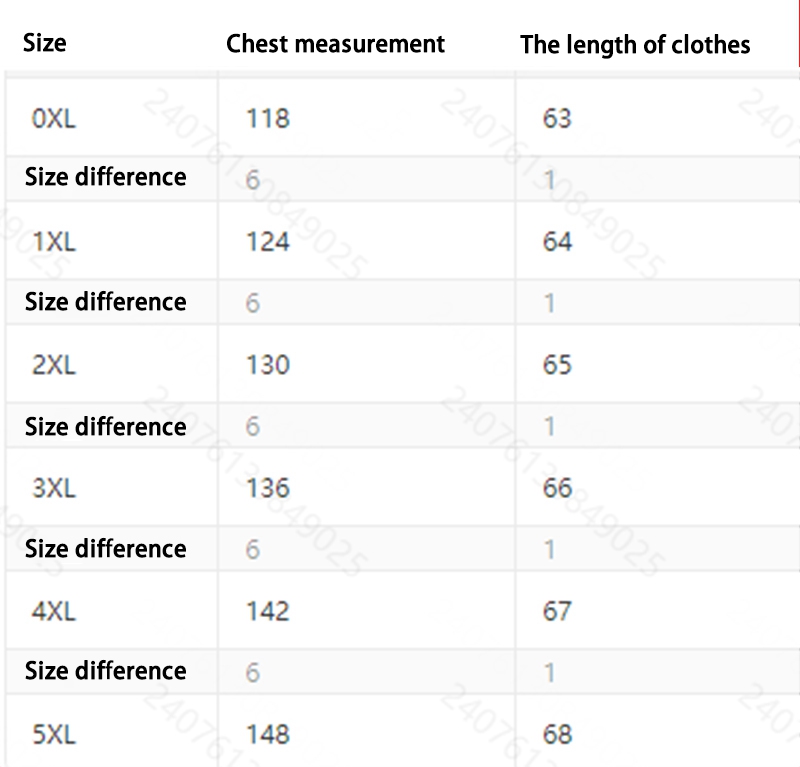Viewport: 800px width, 767px height.
Task: Click clothes length value 68
Action: click(557, 735)
